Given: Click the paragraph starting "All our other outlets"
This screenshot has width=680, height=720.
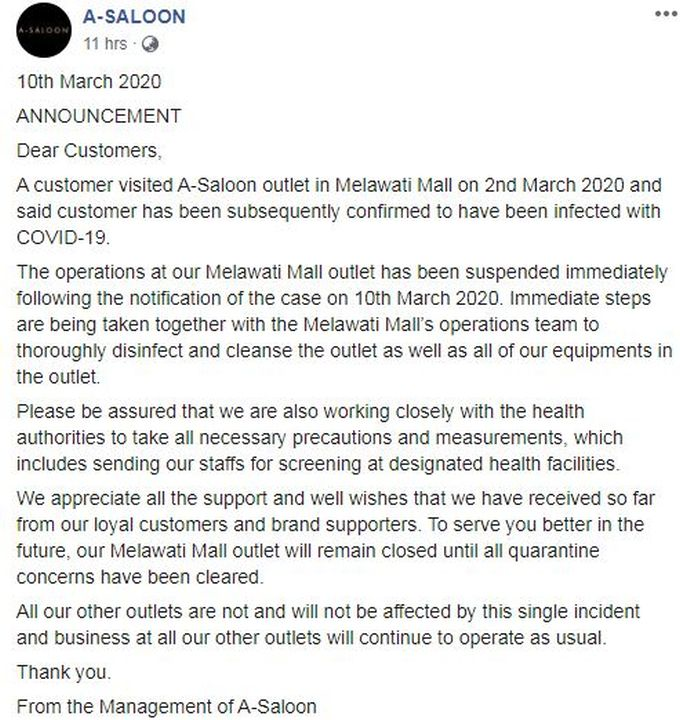Looking at the screenshot, I should tap(330, 624).
